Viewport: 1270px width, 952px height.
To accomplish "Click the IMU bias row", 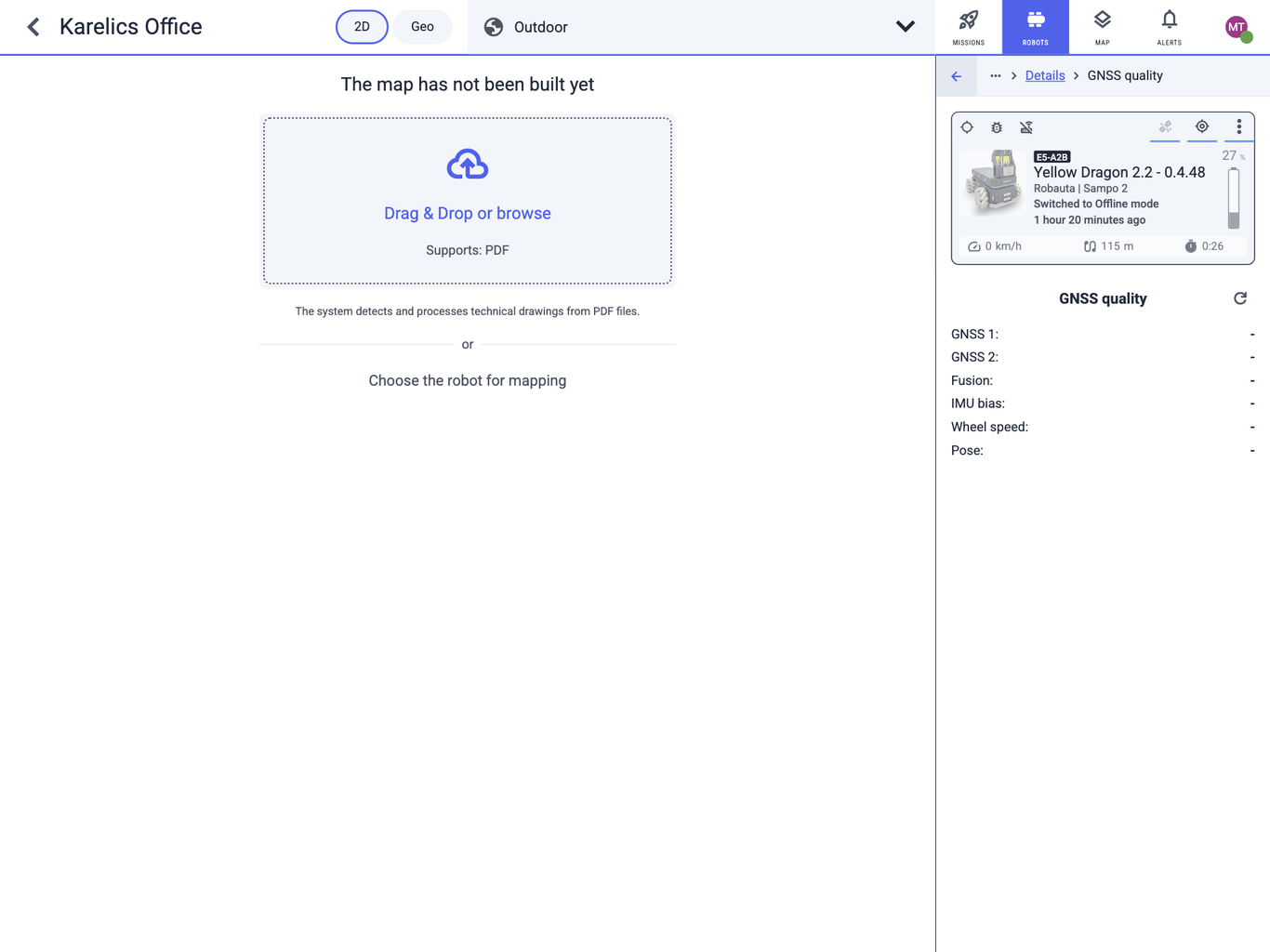I will point(1103,403).
